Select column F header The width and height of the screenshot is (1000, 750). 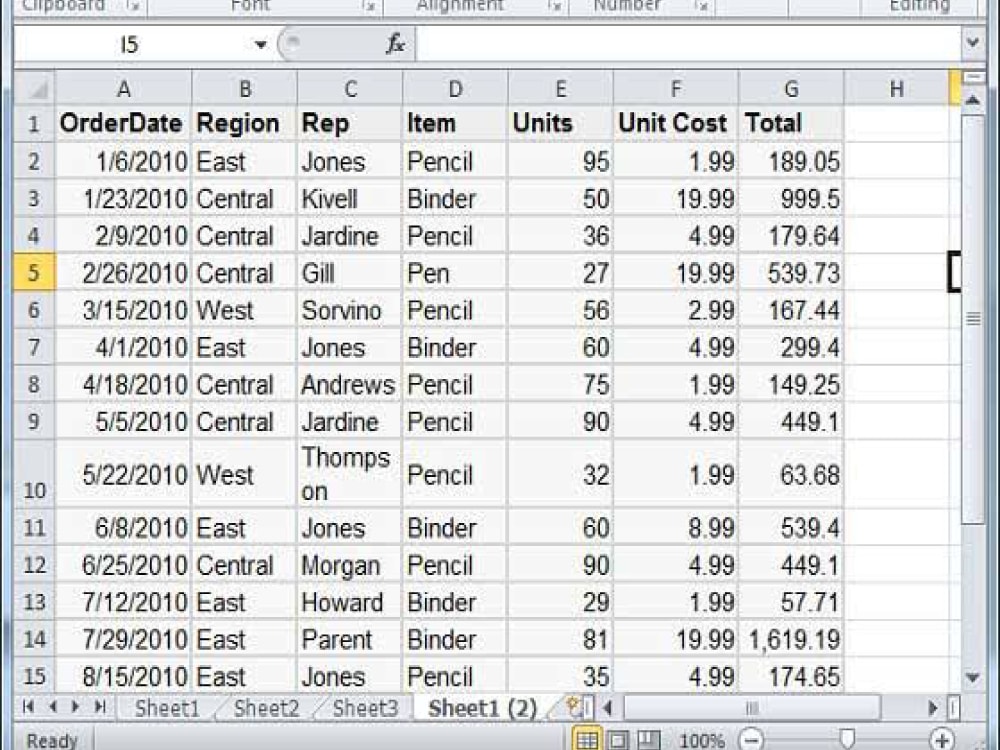pos(675,89)
